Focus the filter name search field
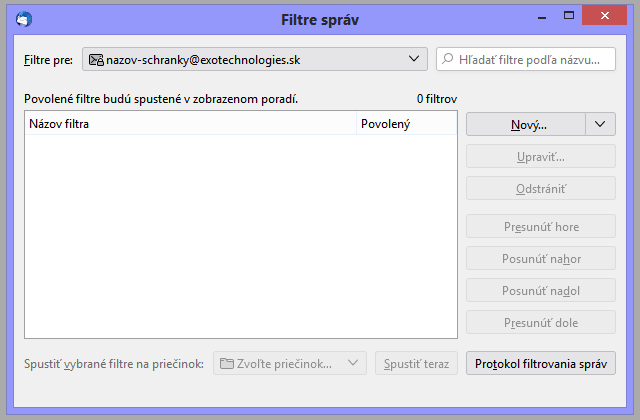Viewport: 640px width, 420px height. click(526, 59)
